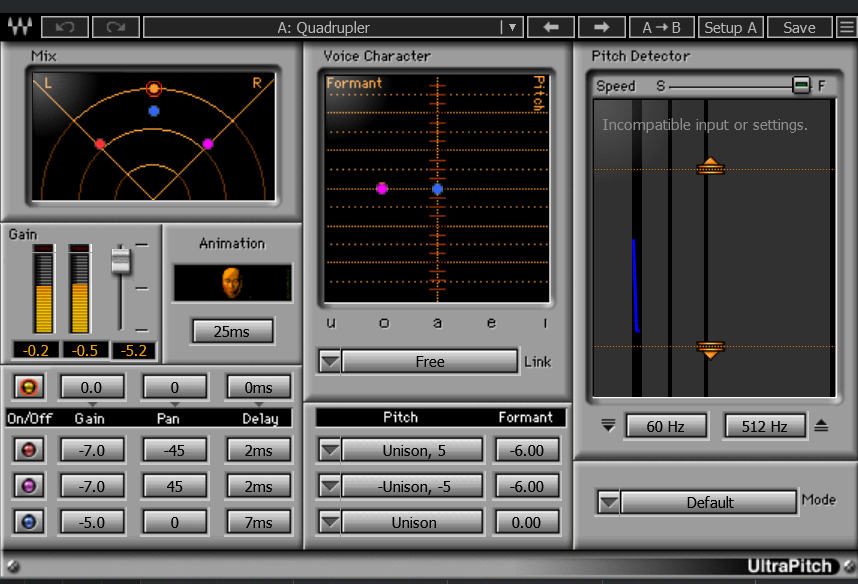Select the magenta marker in Mix display
858x584 pixels.
(x=208, y=144)
